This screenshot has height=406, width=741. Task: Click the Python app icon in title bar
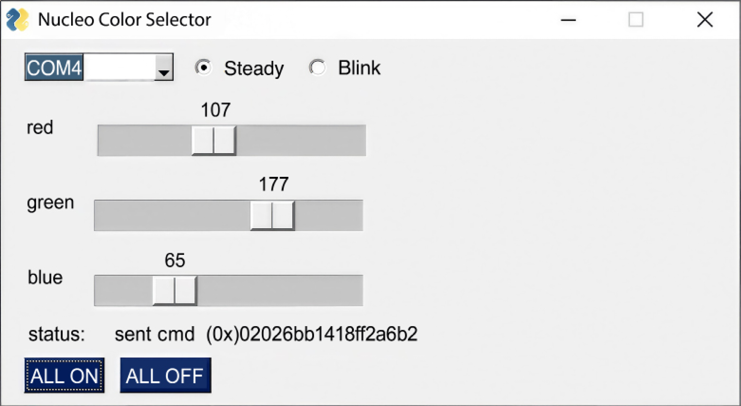tap(17, 20)
